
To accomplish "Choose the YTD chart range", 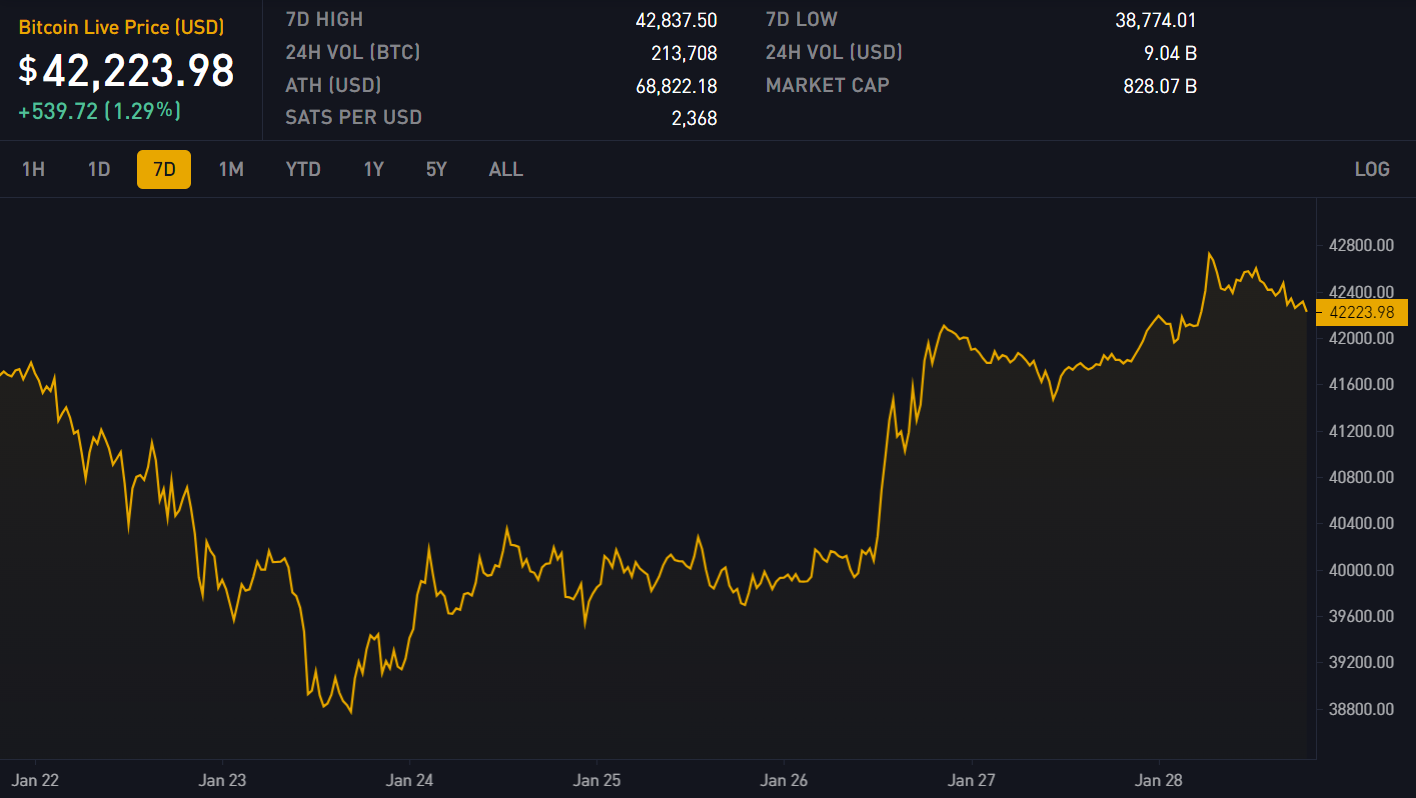I will click(303, 169).
